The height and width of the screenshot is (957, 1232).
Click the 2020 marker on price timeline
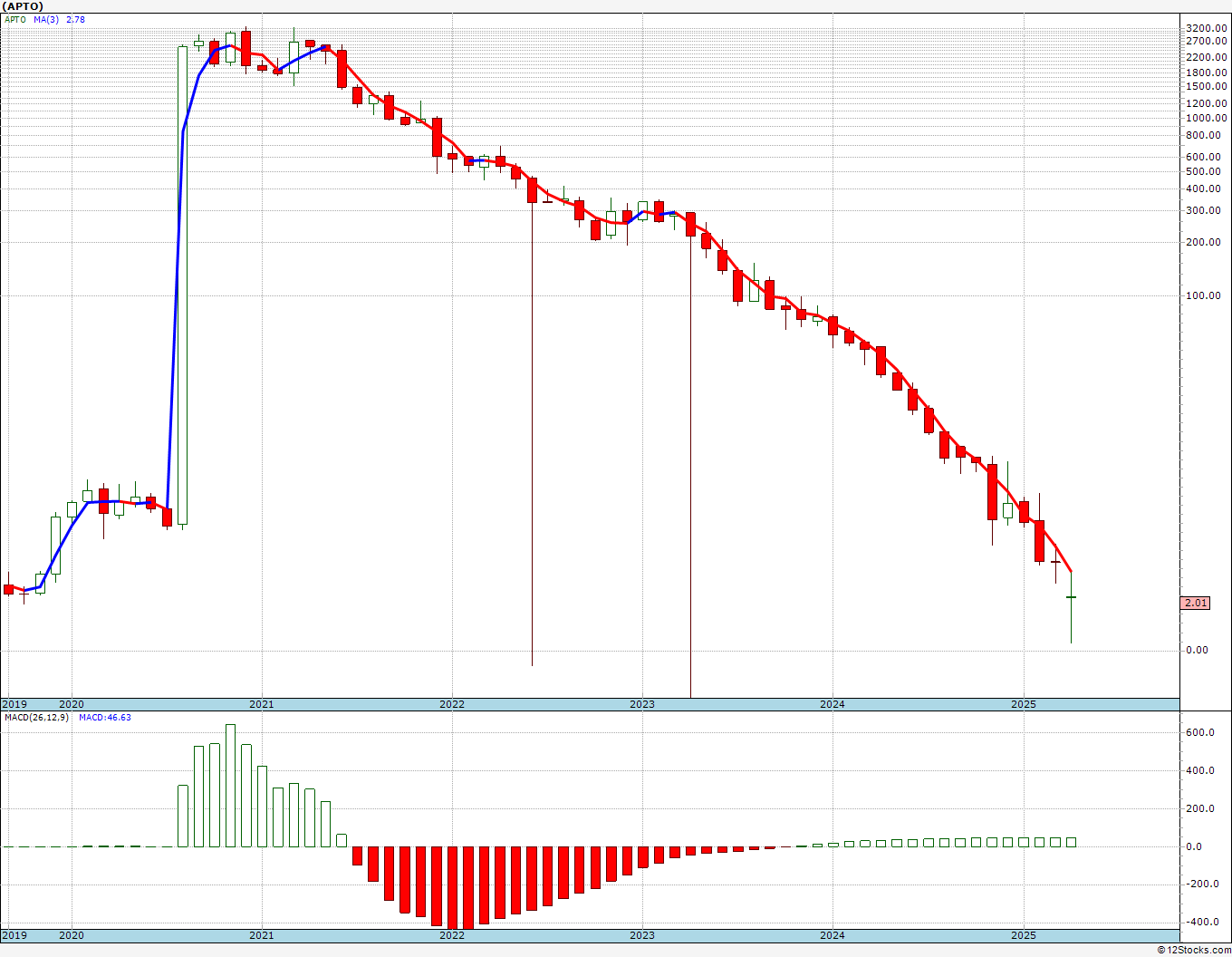(71, 704)
